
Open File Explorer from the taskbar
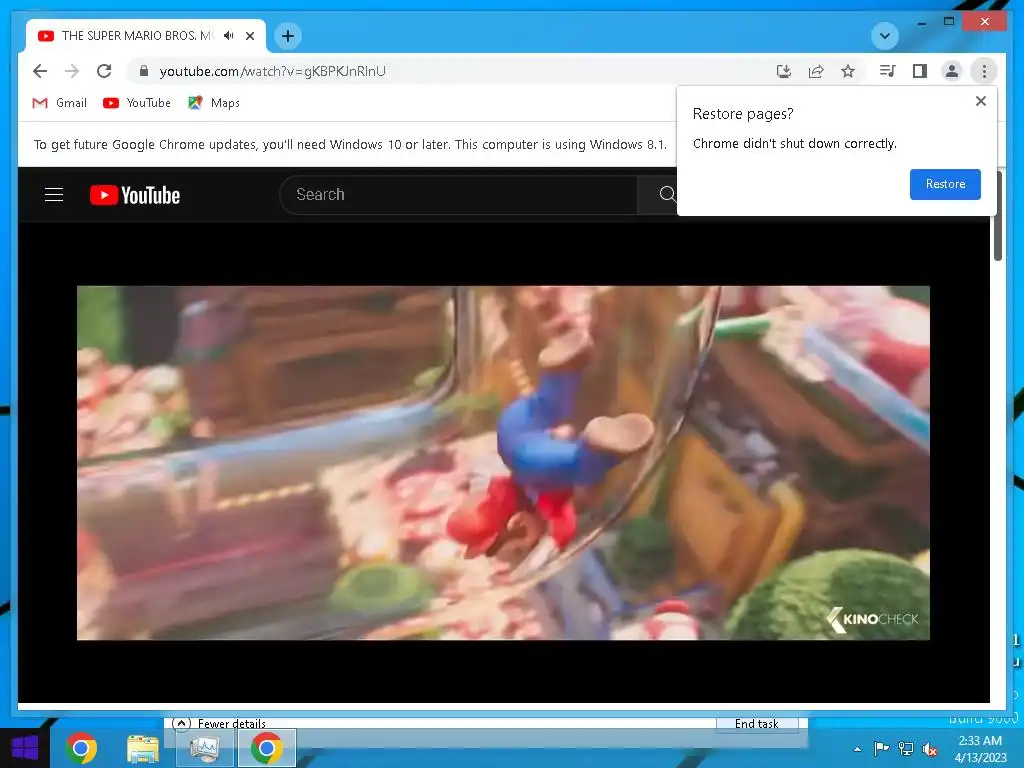coord(143,748)
